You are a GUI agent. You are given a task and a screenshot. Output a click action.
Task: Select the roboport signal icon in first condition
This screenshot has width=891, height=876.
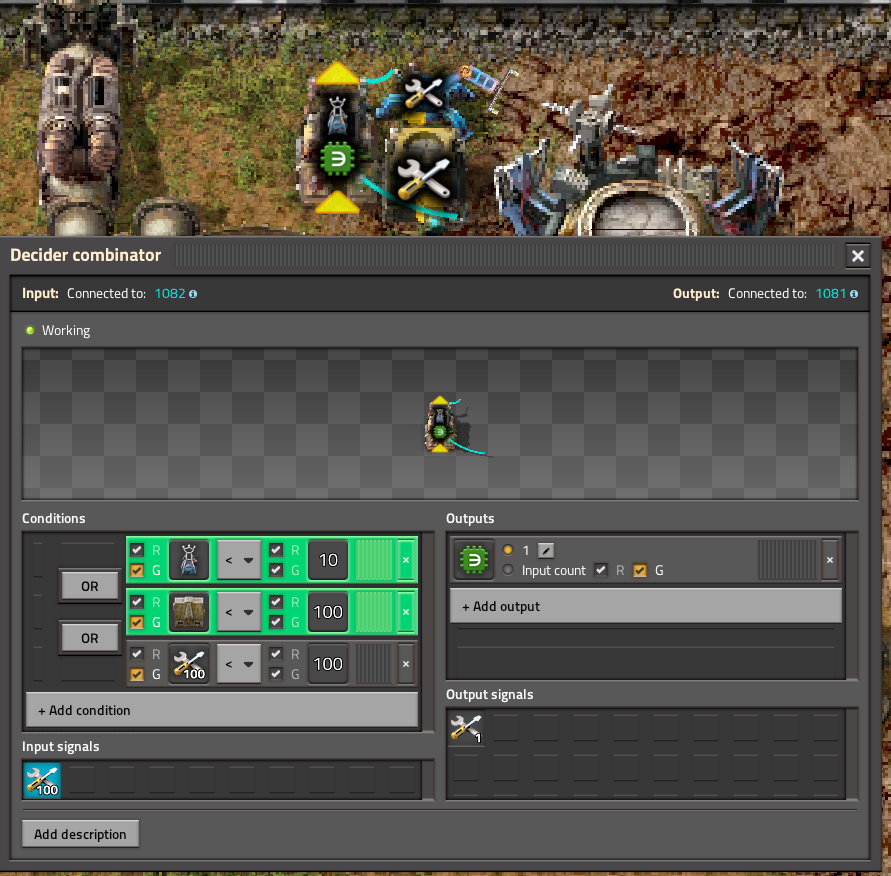tap(189, 560)
